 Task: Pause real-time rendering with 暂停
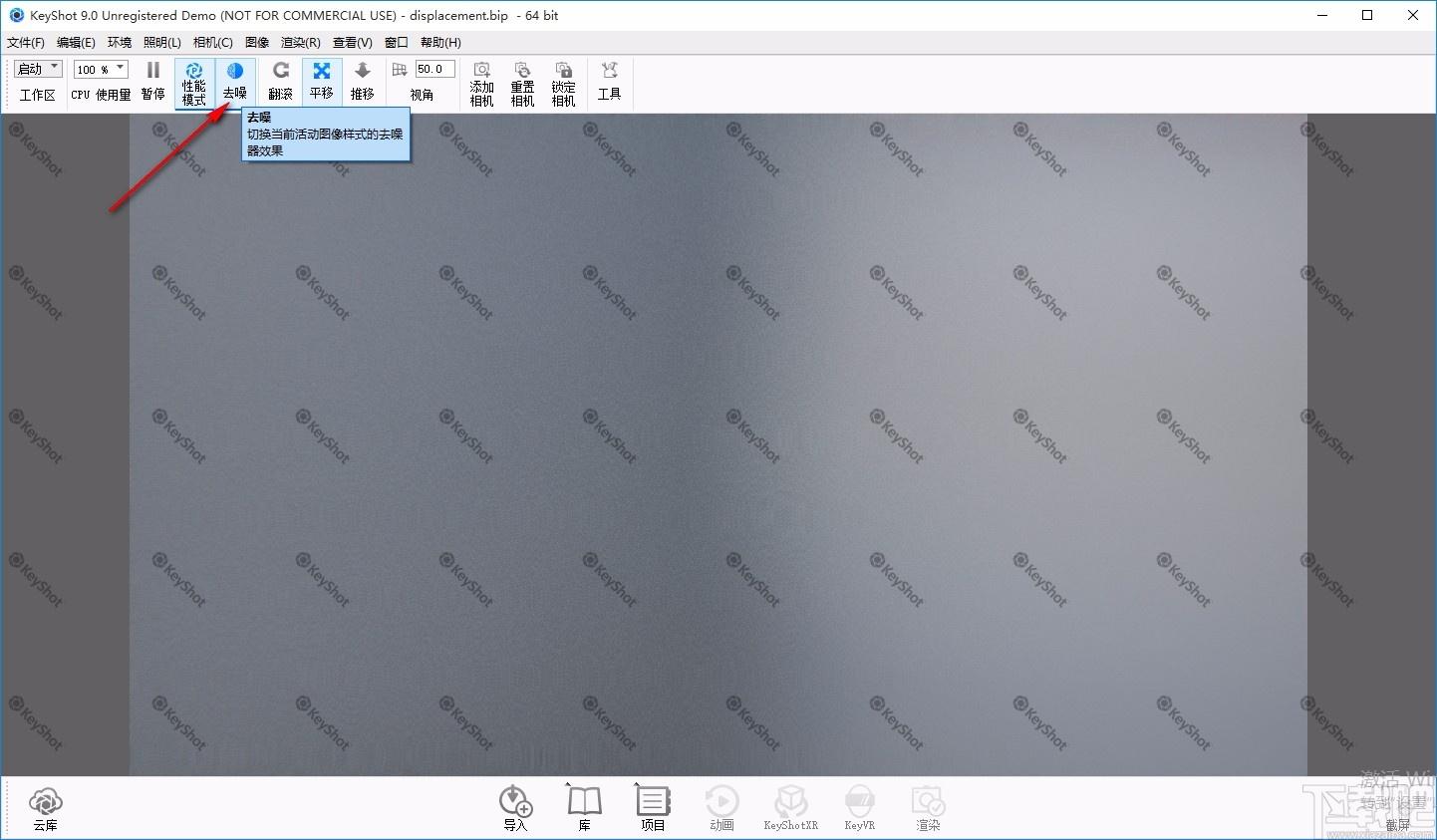pyautogui.click(x=152, y=81)
